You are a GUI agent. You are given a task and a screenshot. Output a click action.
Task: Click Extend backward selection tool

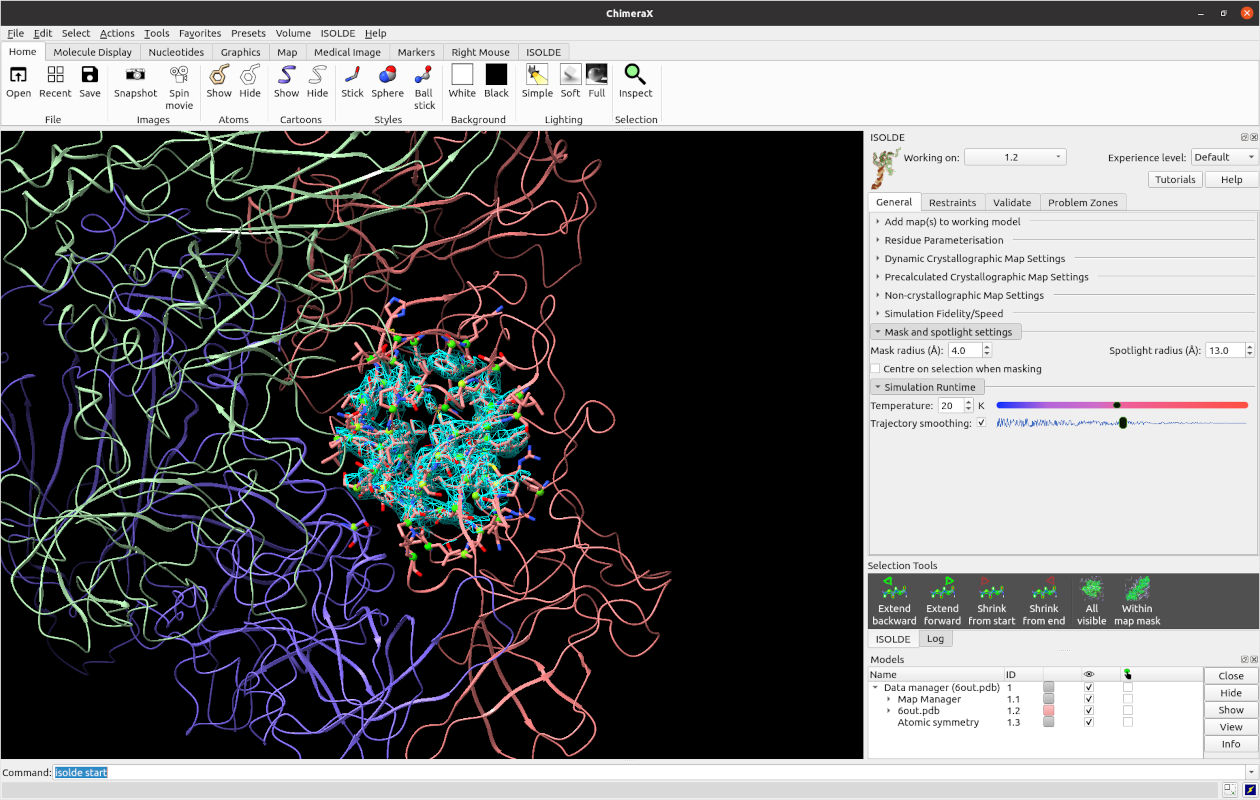[x=894, y=601]
